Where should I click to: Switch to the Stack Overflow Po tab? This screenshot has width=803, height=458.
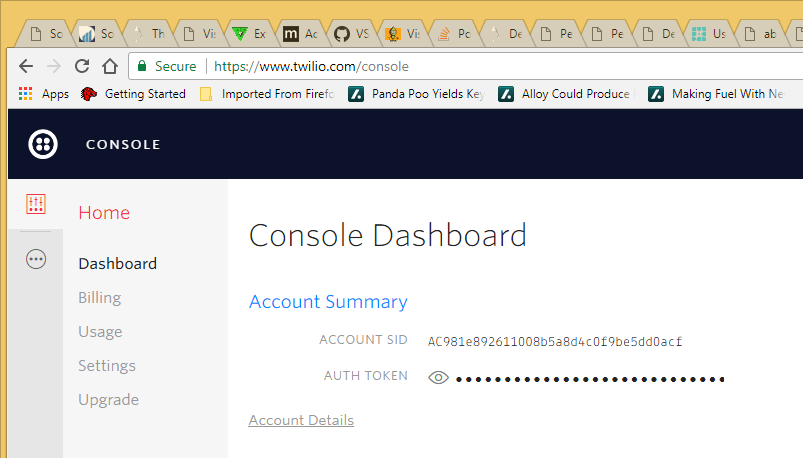click(454, 34)
